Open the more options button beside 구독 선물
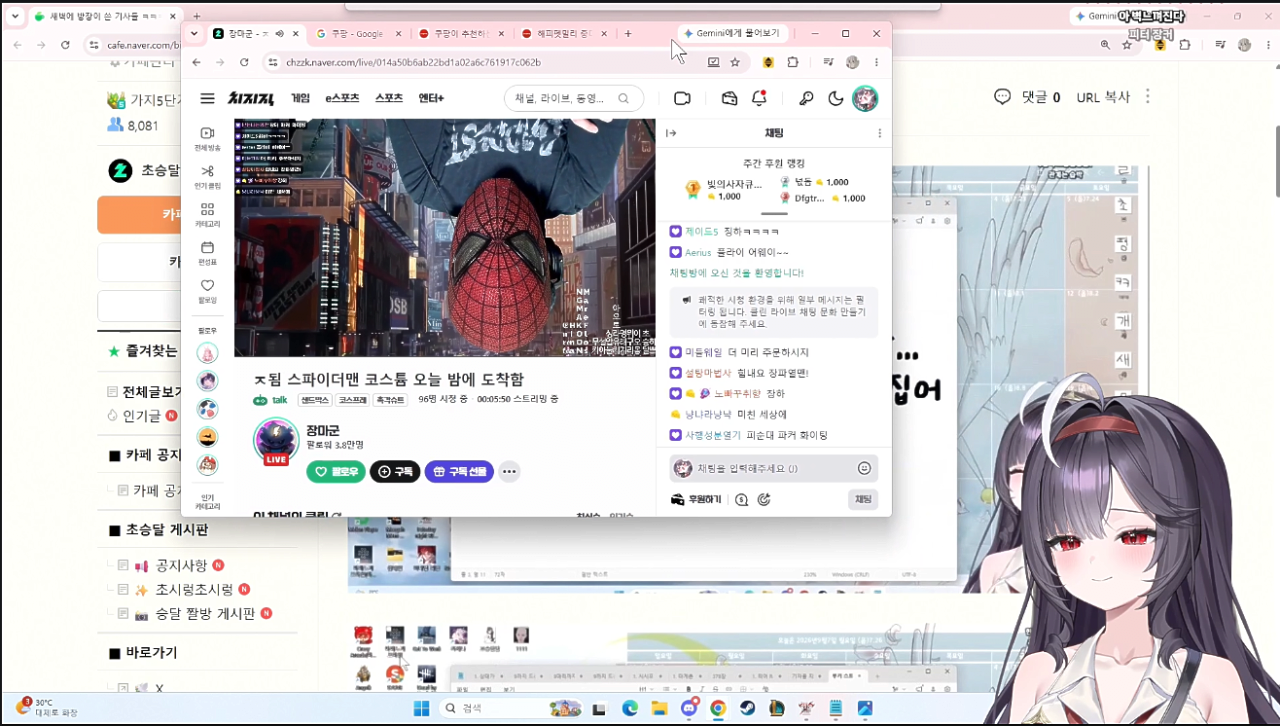 click(509, 471)
